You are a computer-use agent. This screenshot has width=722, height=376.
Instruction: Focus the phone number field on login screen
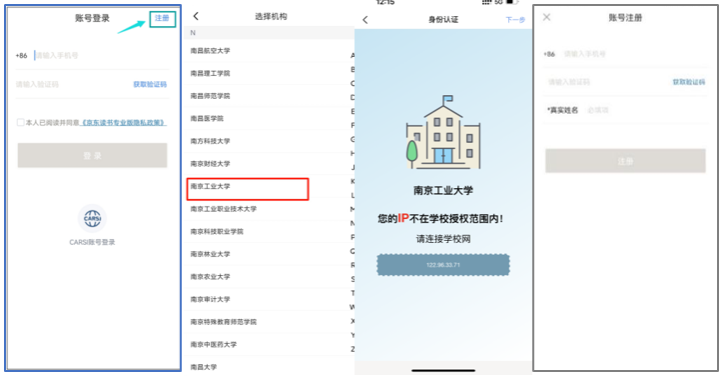pyautogui.click(x=102, y=56)
